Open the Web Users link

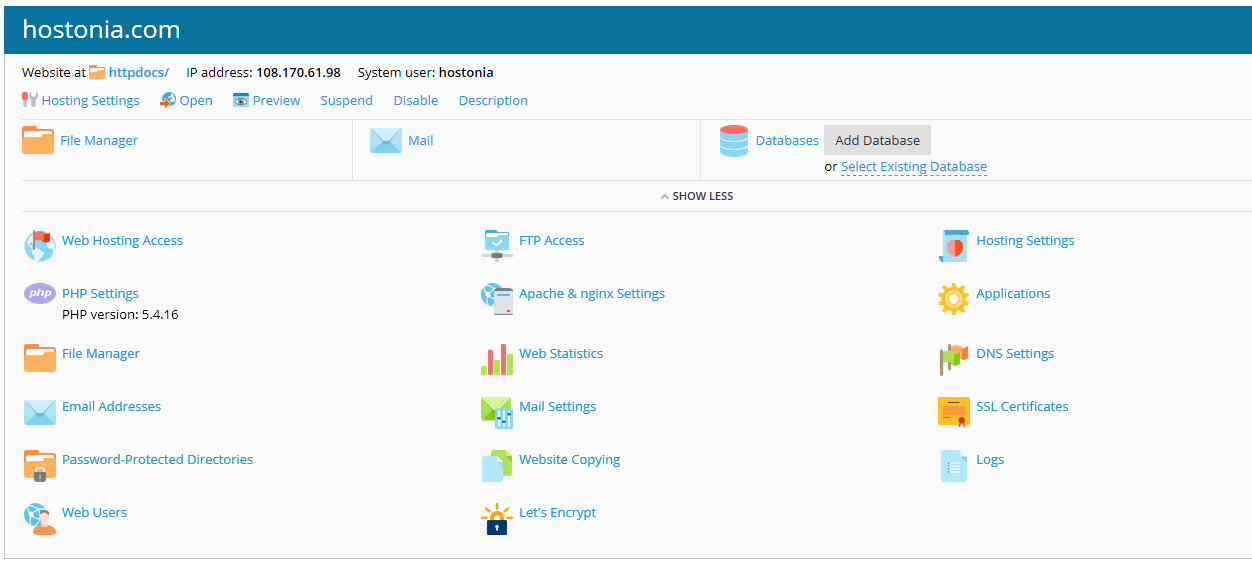click(x=94, y=512)
